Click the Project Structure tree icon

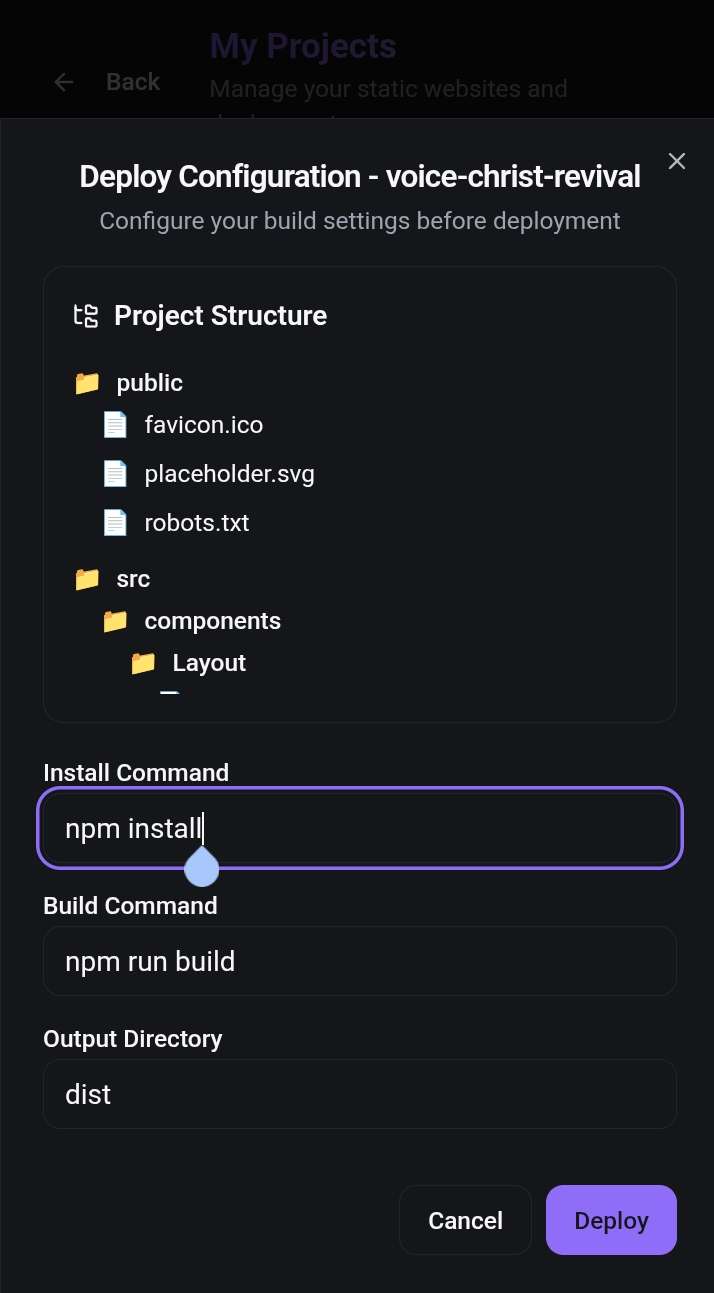coord(86,316)
